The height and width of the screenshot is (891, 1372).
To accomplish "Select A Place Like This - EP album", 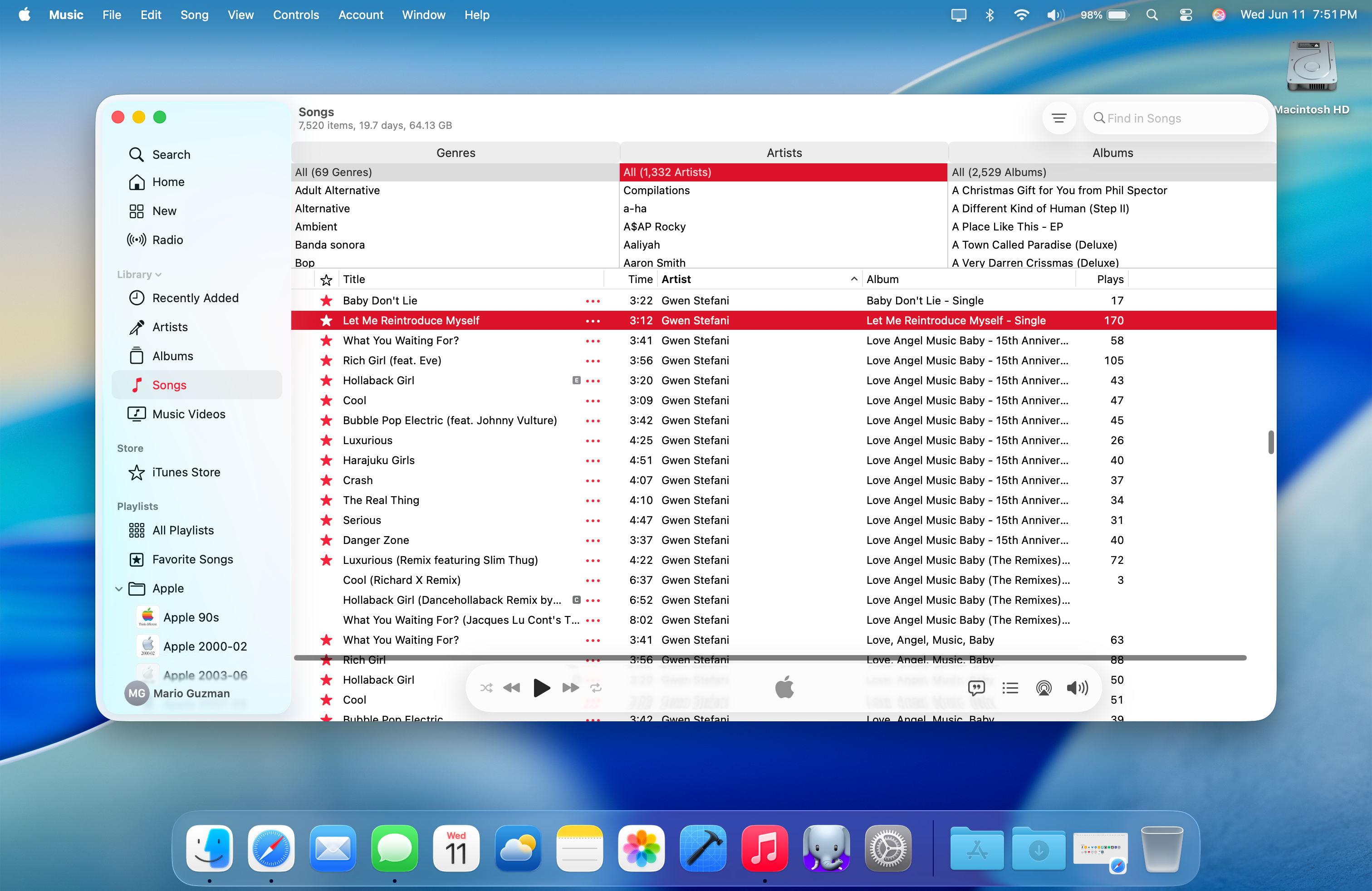I will [x=1112, y=226].
